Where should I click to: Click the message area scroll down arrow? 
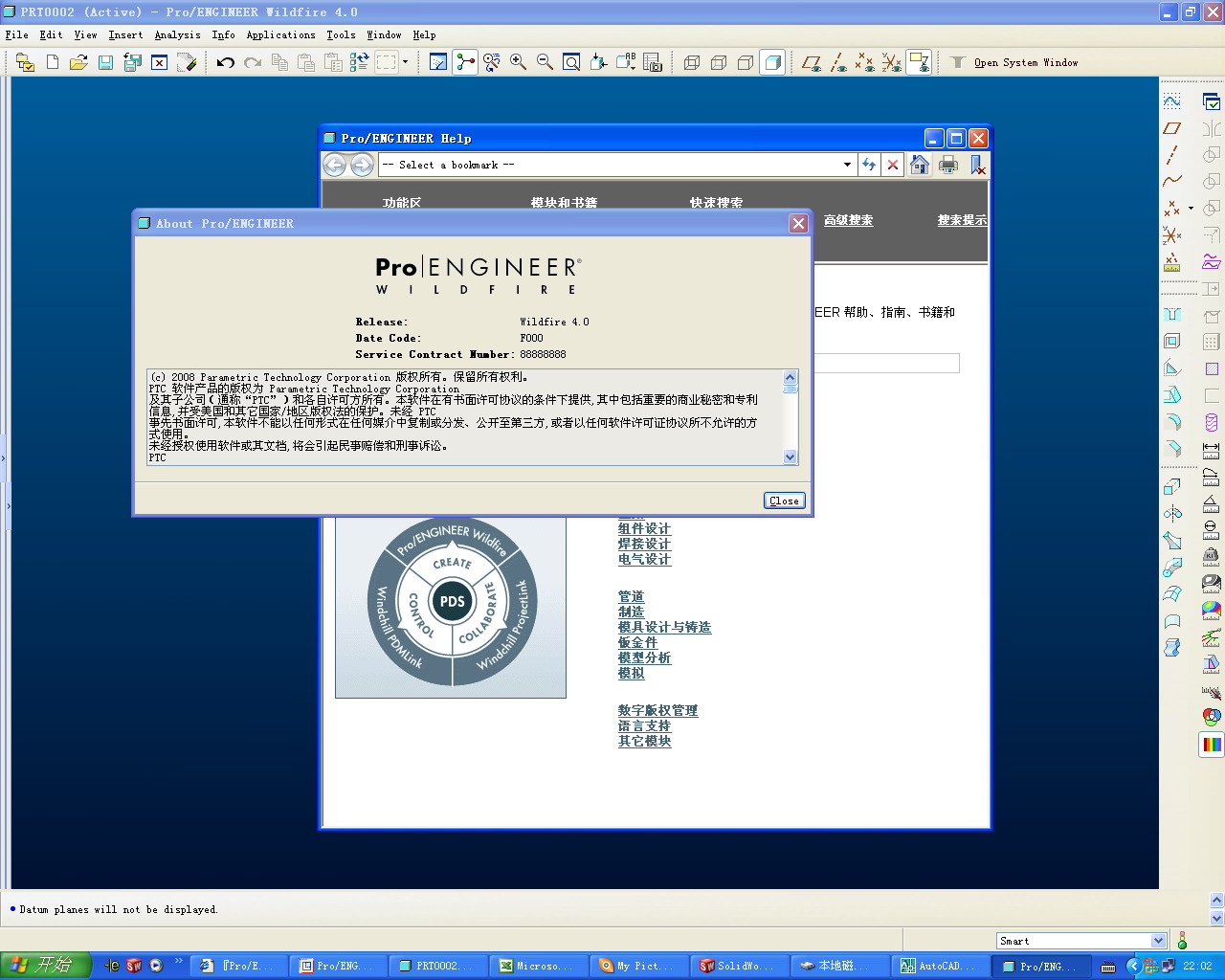pos(1217,917)
